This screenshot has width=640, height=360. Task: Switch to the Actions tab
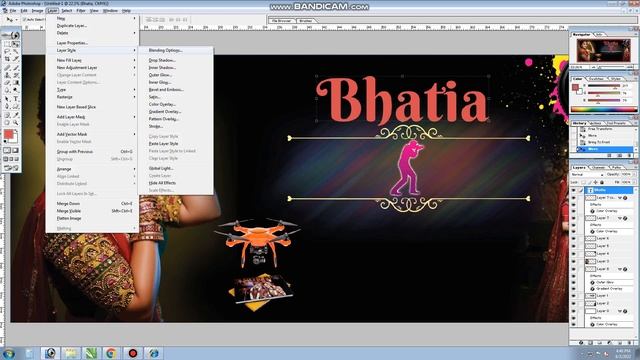[x=596, y=123]
